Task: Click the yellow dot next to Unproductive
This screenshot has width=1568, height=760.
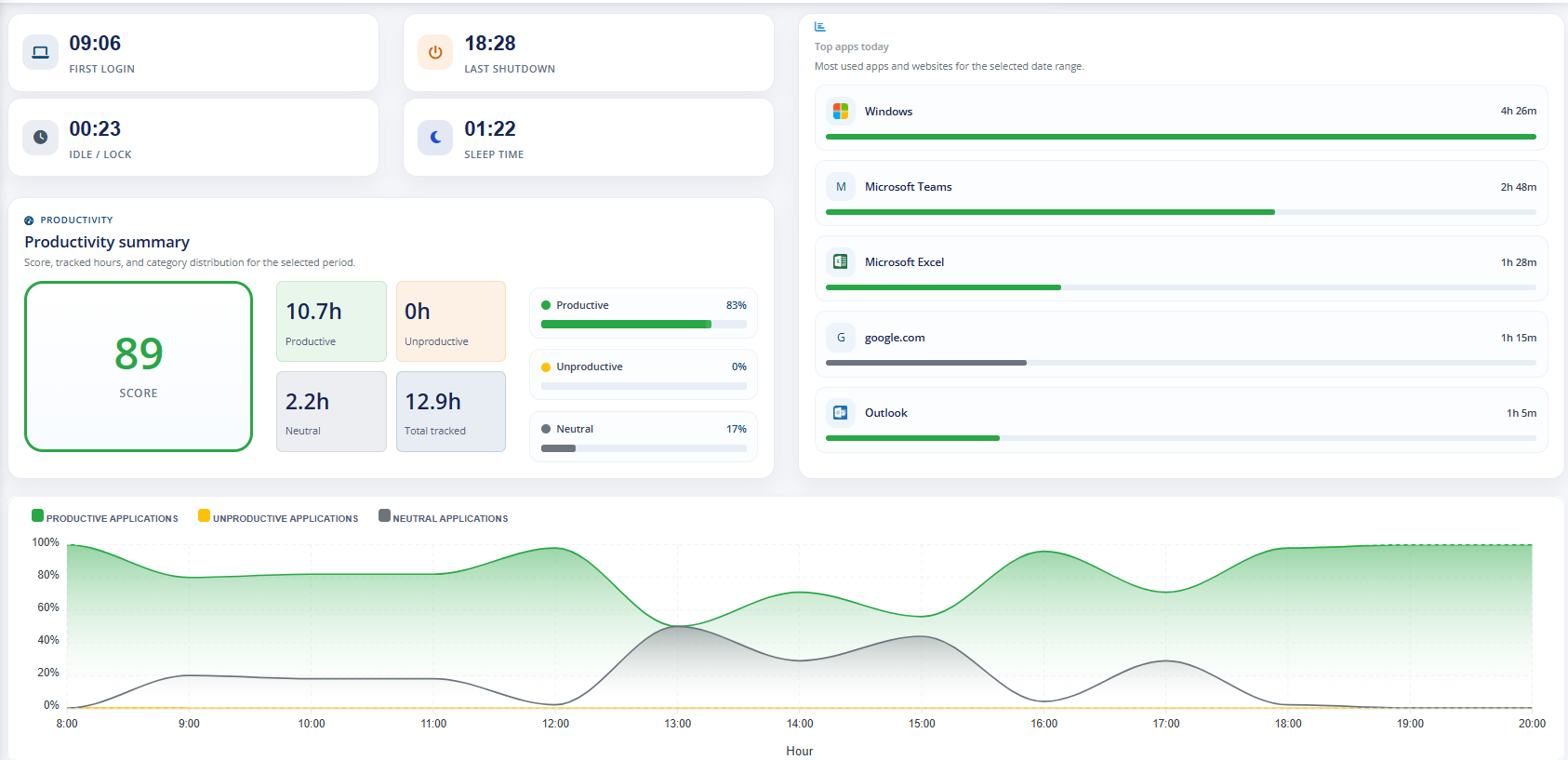Action: (x=546, y=367)
